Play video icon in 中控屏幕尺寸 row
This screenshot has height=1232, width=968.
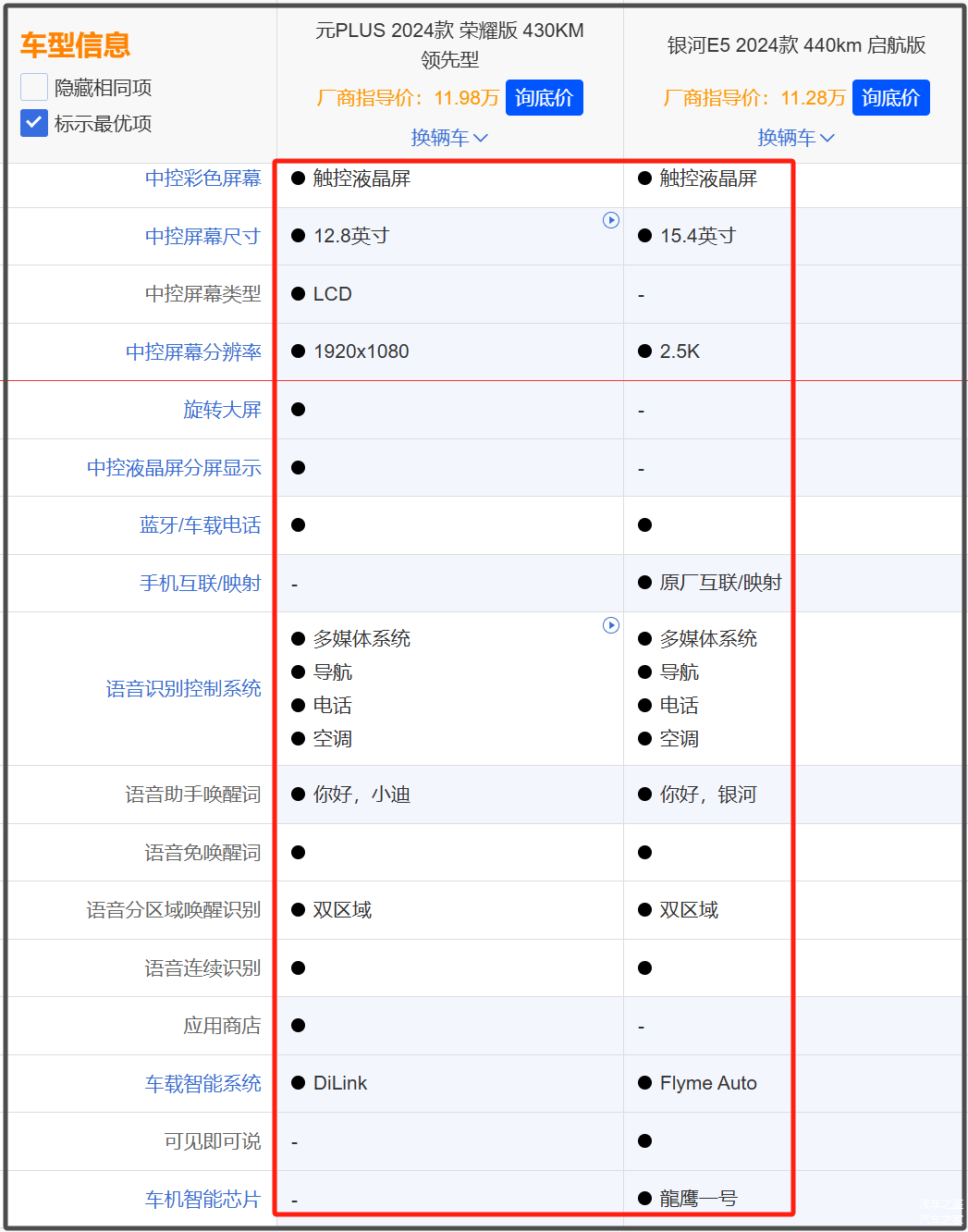click(610, 220)
